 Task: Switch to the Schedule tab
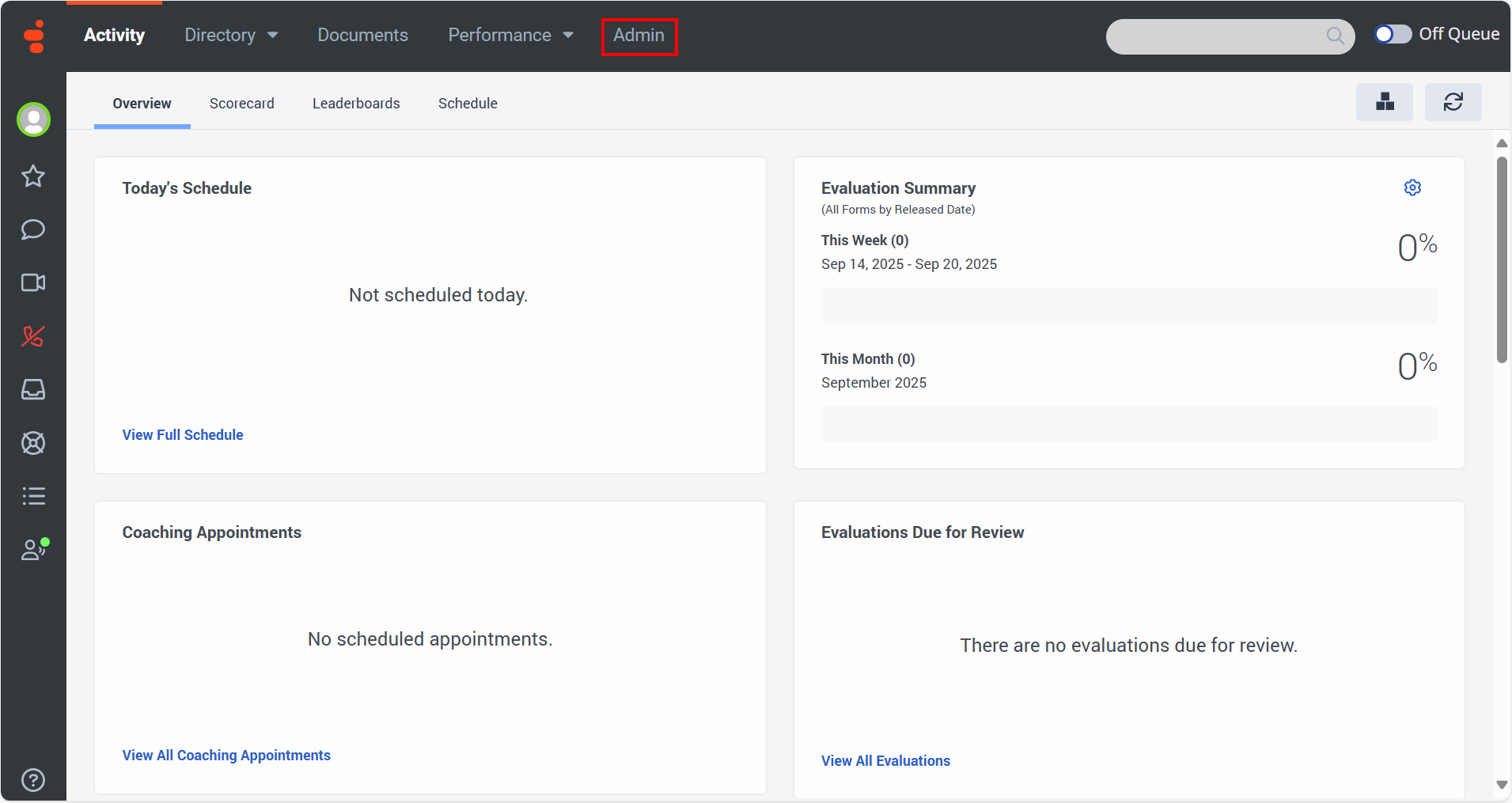(468, 104)
